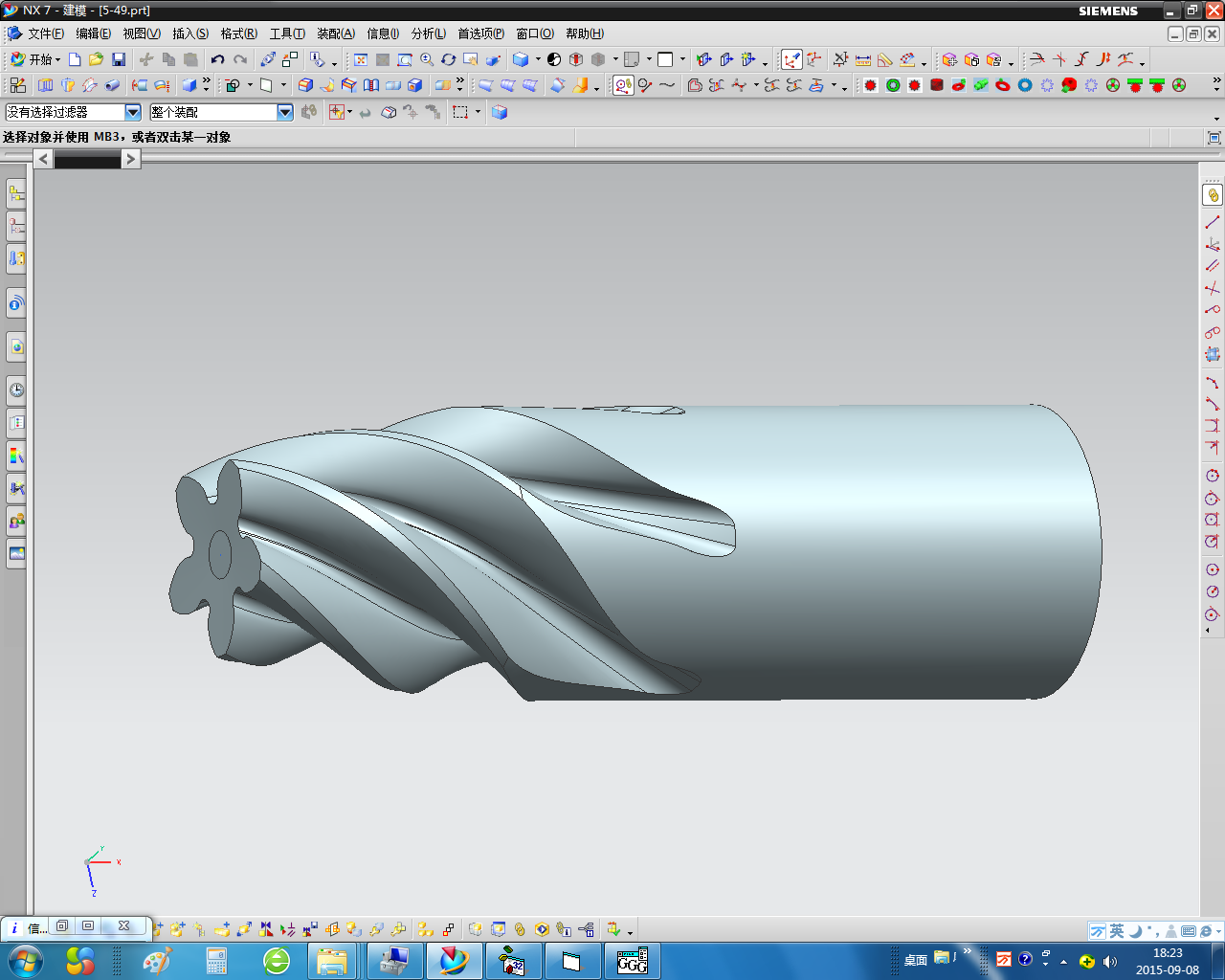Click the white square background icon

point(665,59)
